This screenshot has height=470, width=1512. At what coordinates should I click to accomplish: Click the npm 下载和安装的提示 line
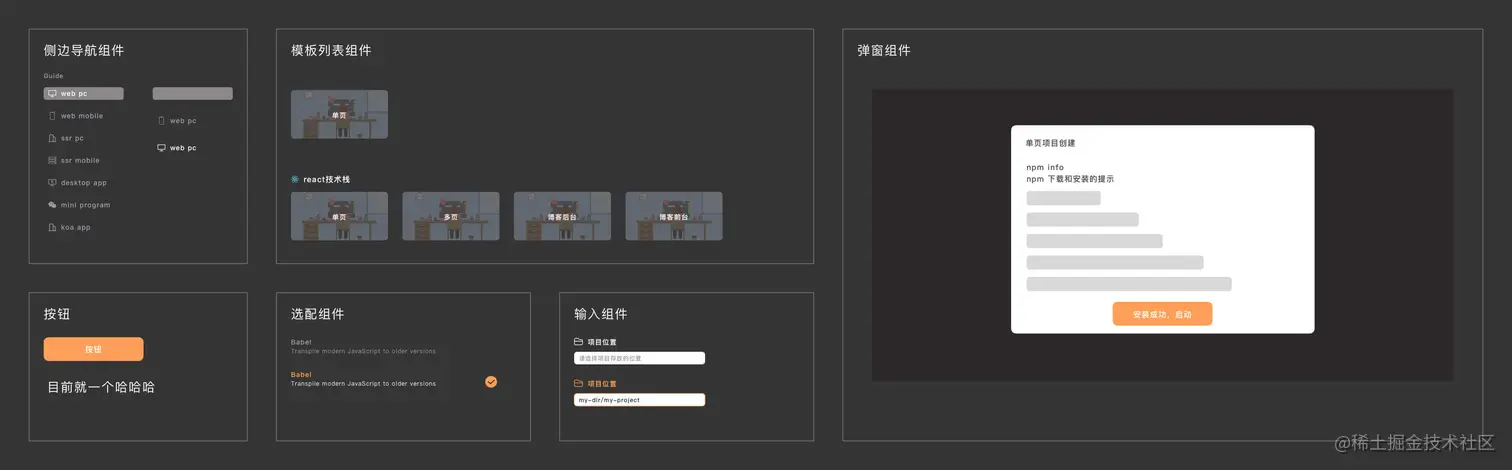[x=1070, y=179]
